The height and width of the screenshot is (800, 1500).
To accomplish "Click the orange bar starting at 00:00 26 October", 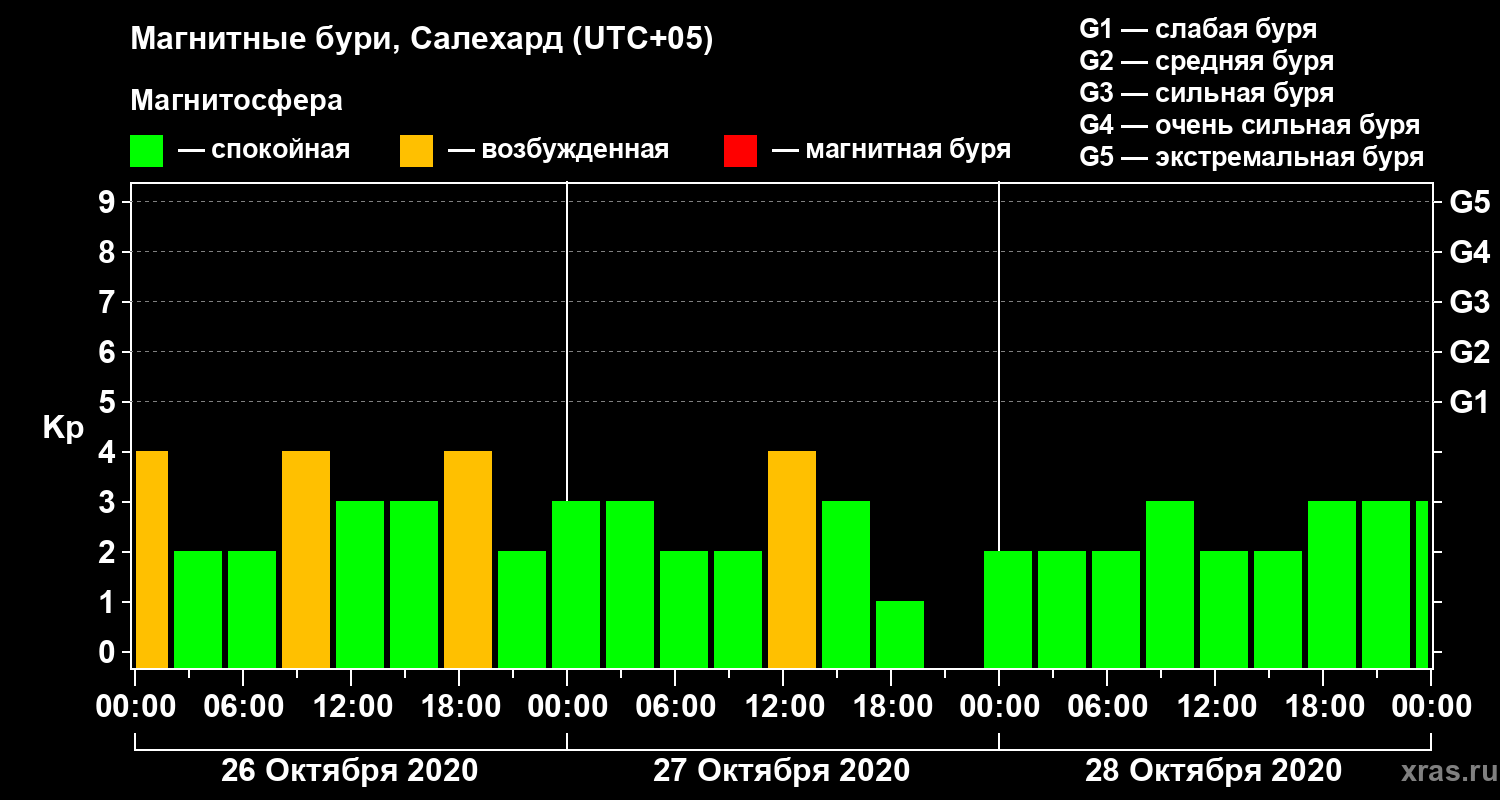I will [x=151, y=560].
